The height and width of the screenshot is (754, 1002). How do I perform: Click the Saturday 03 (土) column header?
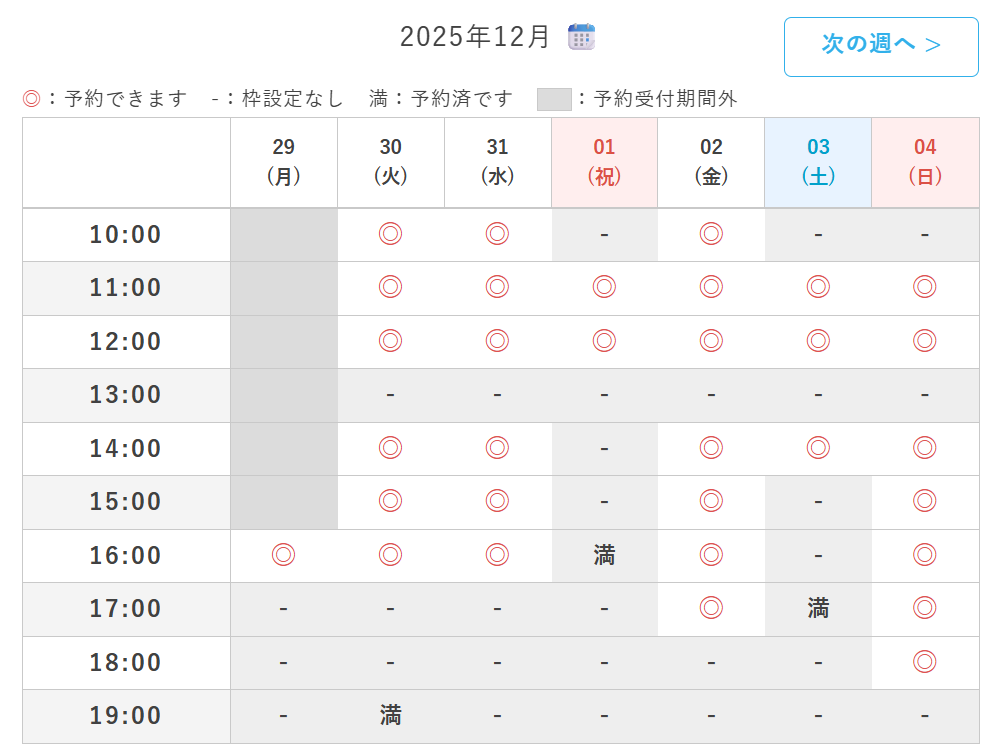point(818,162)
